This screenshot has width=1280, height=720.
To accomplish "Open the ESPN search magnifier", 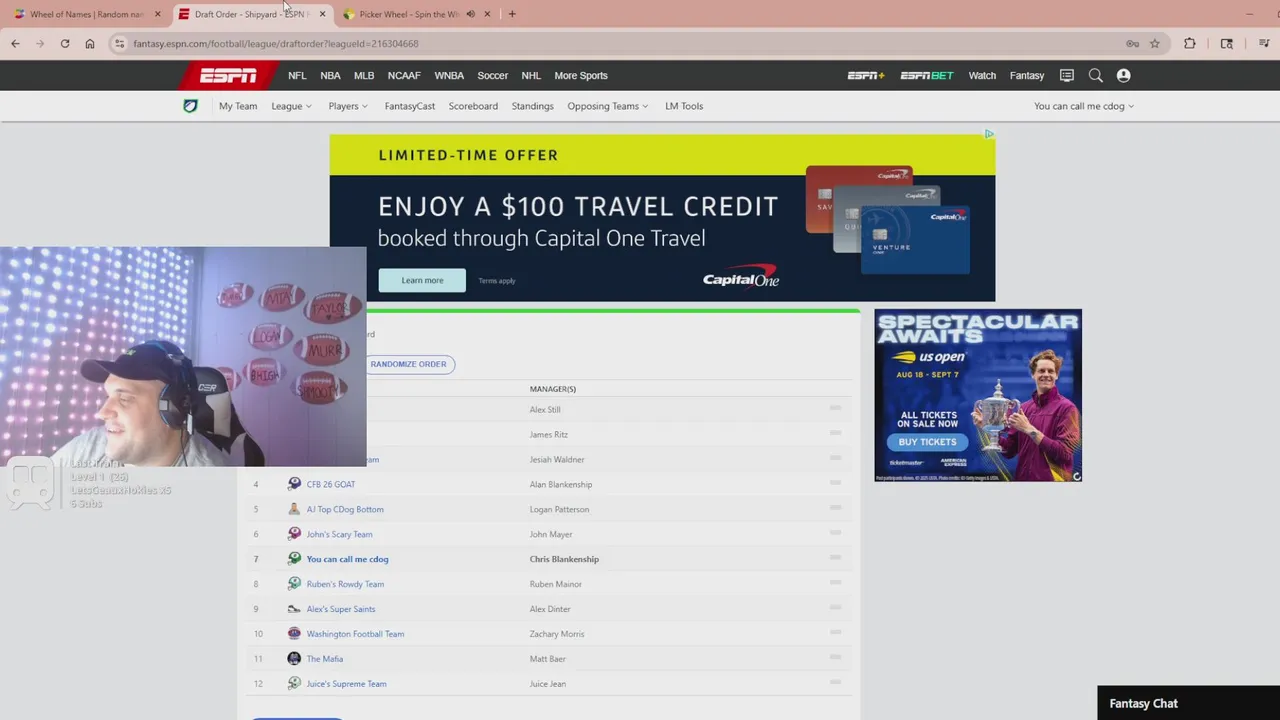I will 1096,75.
